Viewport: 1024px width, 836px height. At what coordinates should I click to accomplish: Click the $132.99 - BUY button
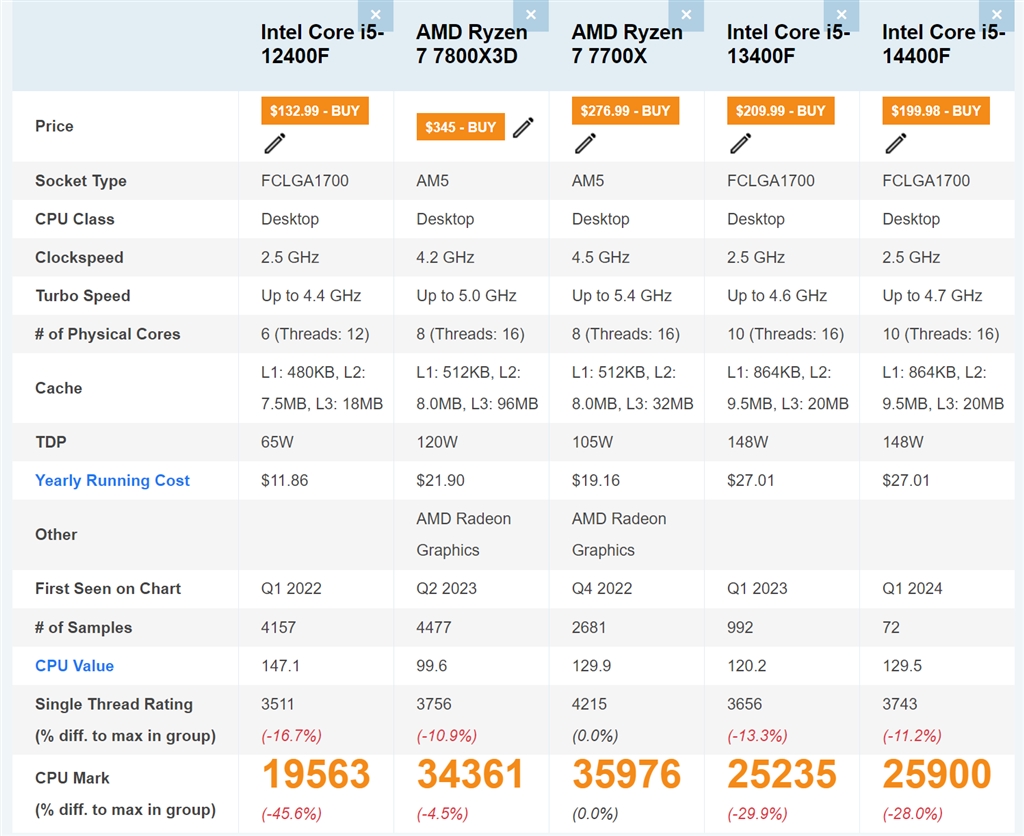click(315, 111)
